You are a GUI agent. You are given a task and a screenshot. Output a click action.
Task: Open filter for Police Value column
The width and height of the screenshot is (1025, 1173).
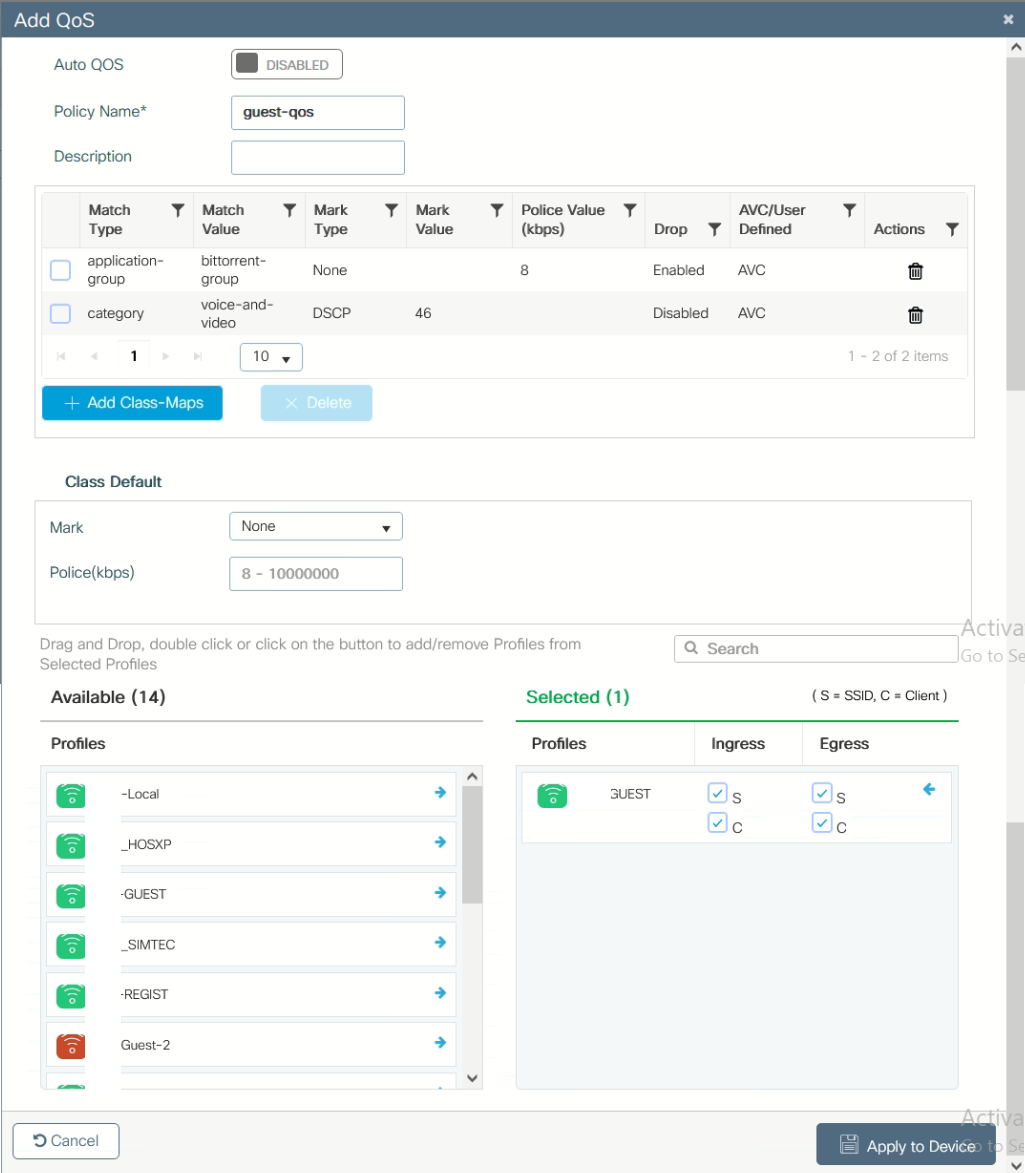pos(630,210)
